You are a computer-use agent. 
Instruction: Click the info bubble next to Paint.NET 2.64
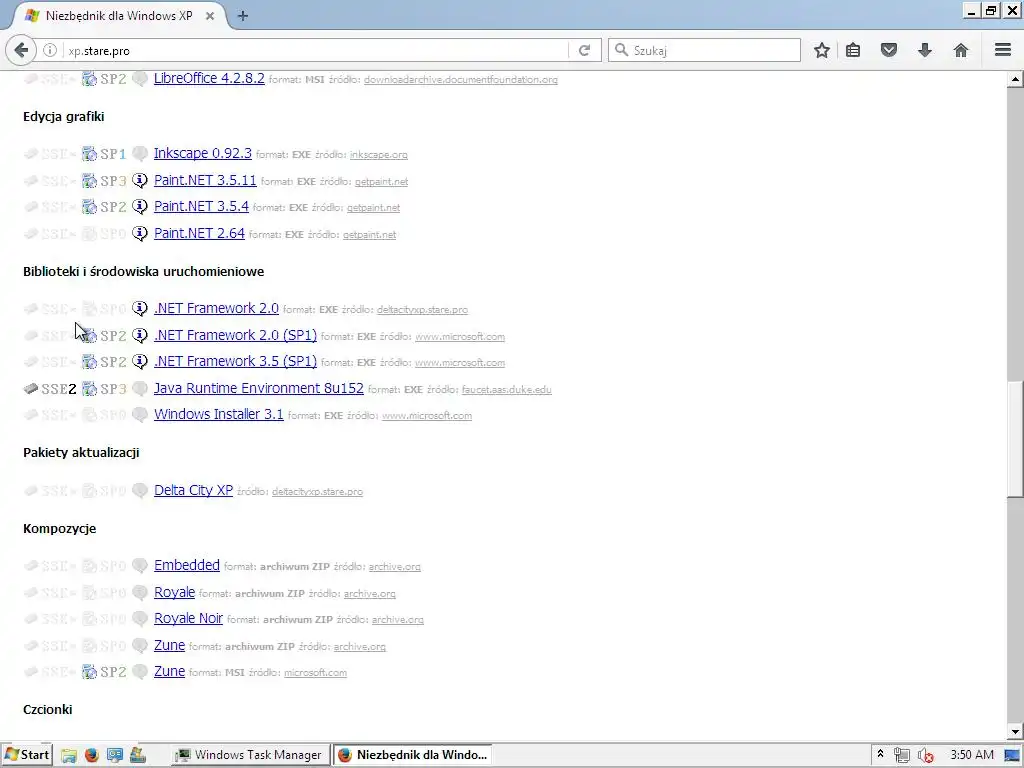140,234
